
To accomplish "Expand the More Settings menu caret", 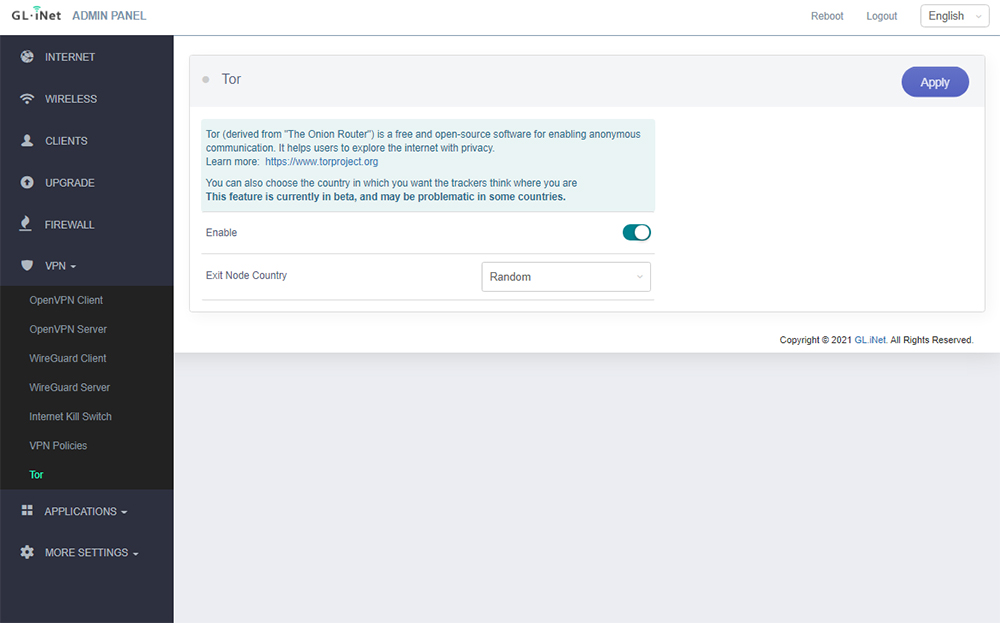I will 135,554.
